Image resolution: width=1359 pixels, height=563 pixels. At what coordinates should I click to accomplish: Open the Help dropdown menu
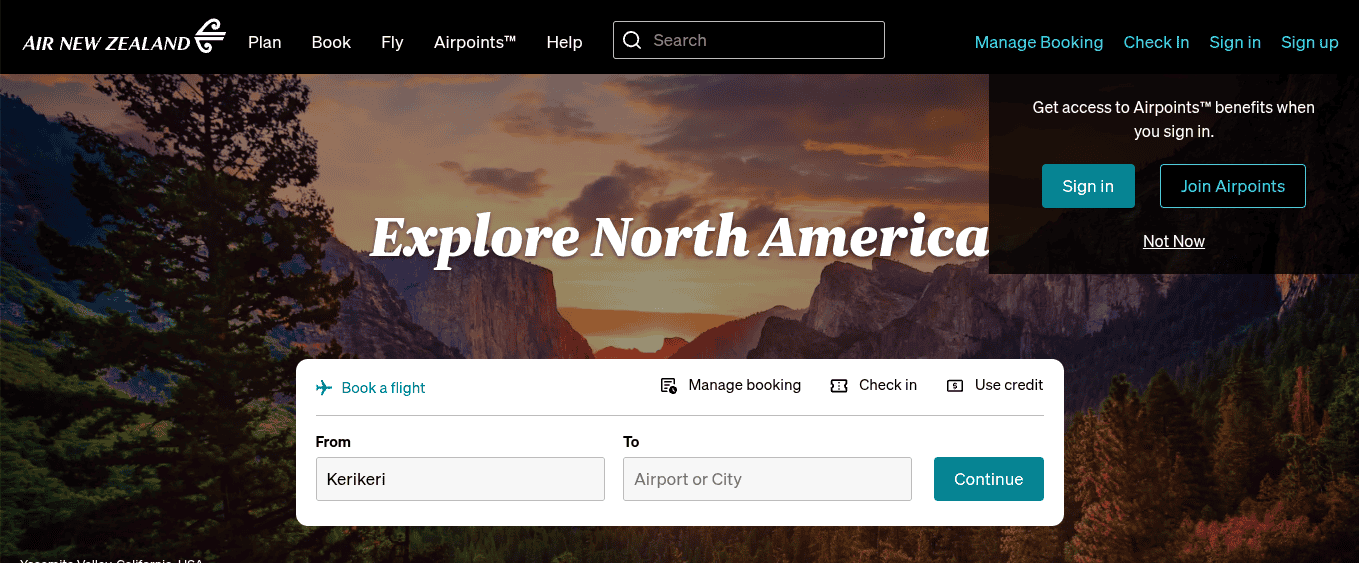point(564,42)
